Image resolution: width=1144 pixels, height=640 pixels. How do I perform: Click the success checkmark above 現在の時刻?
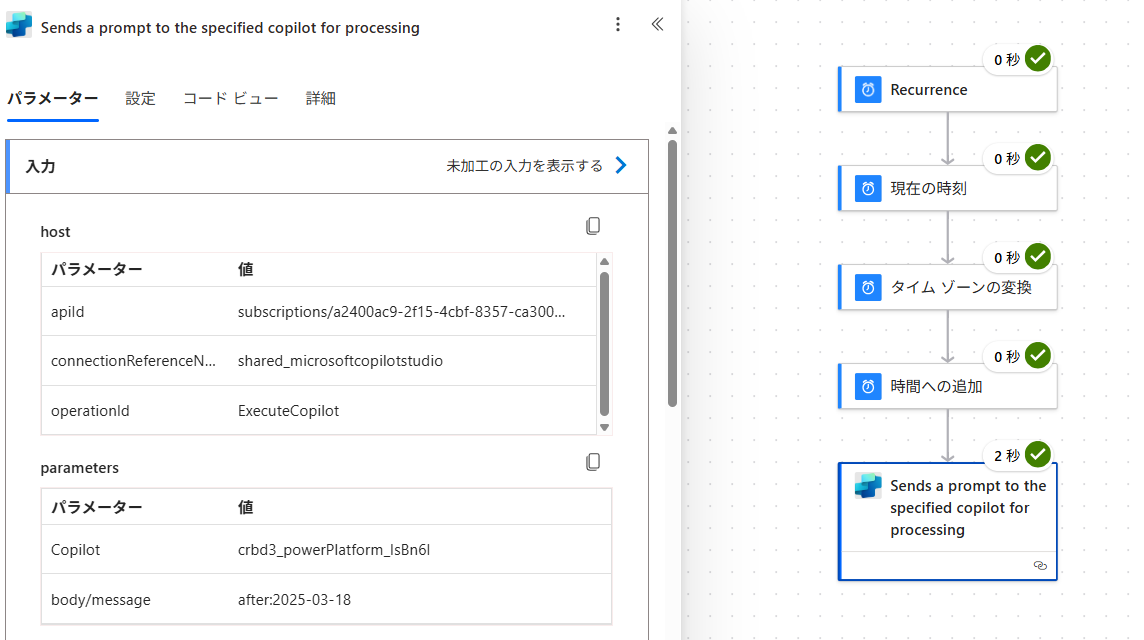(x=1037, y=158)
